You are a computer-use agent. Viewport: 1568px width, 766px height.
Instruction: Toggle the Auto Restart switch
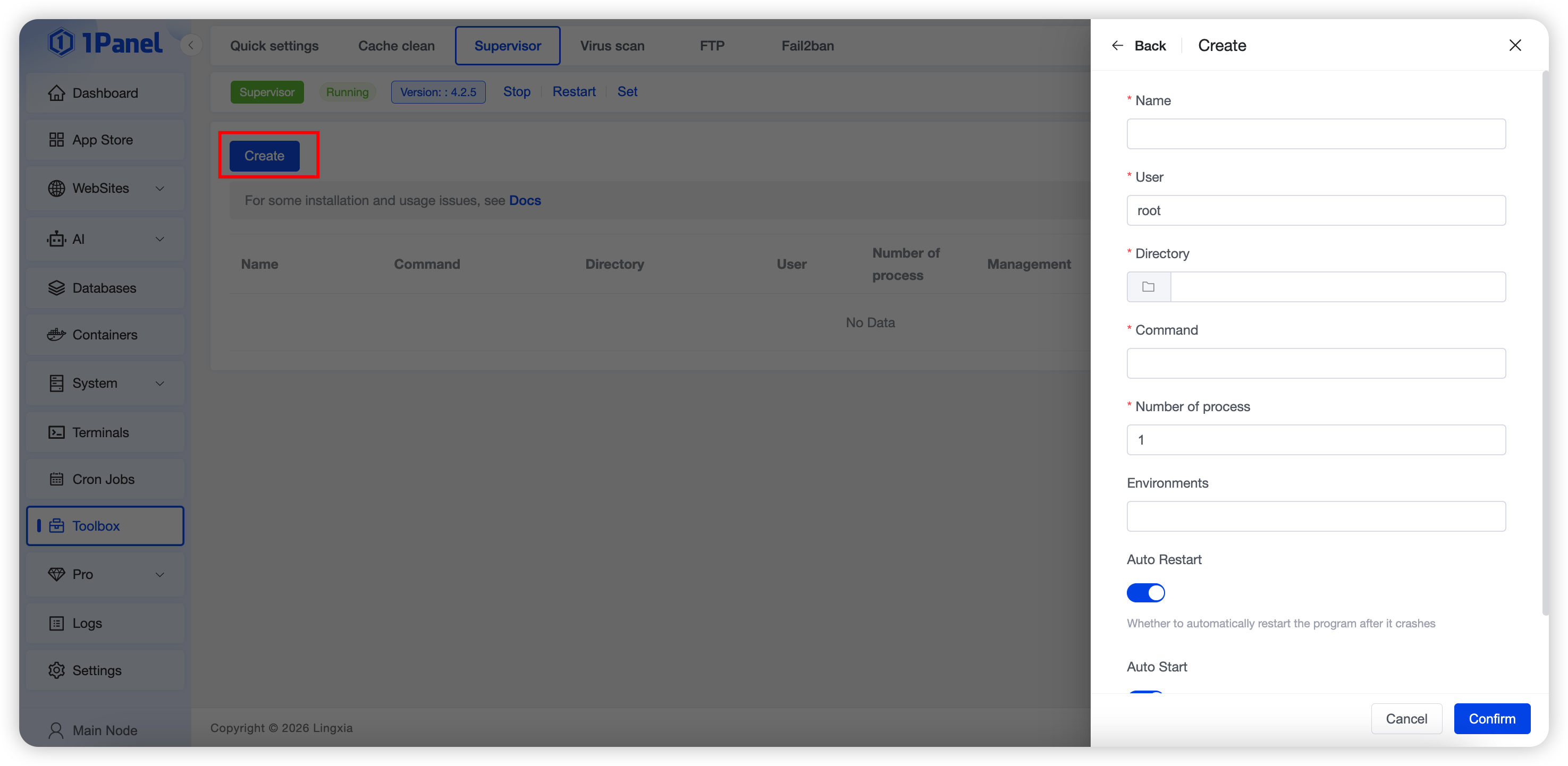click(x=1145, y=593)
